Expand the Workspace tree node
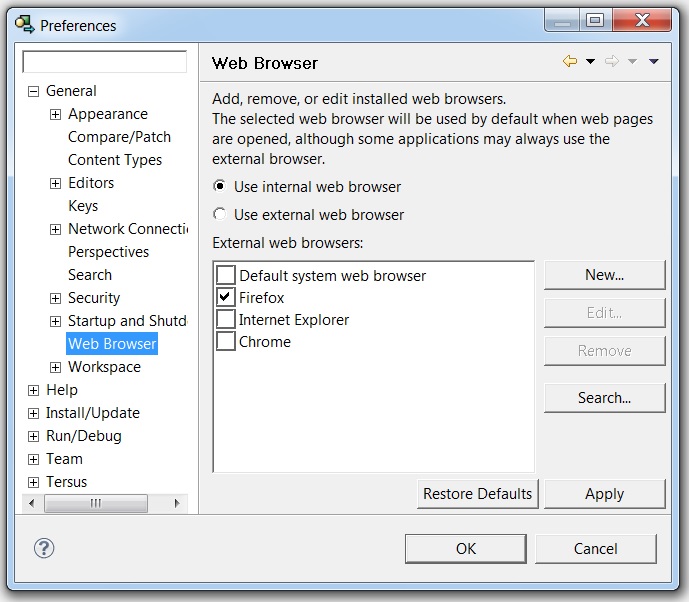Viewport: 689px width, 602px height. point(55,367)
